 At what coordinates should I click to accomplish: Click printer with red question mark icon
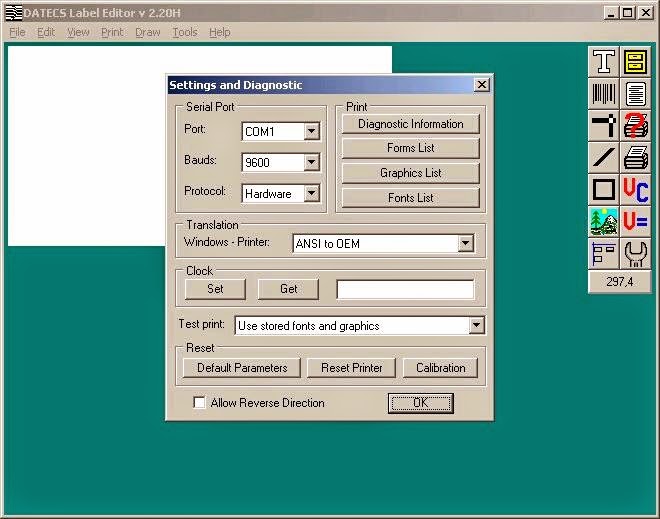click(635, 125)
